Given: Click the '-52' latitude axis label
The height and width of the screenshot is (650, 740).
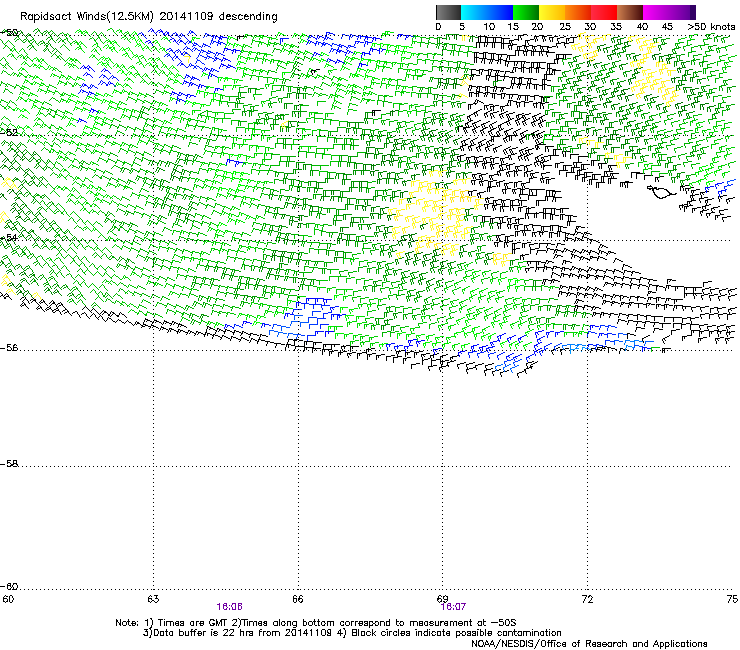Looking at the screenshot, I should (9, 133).
